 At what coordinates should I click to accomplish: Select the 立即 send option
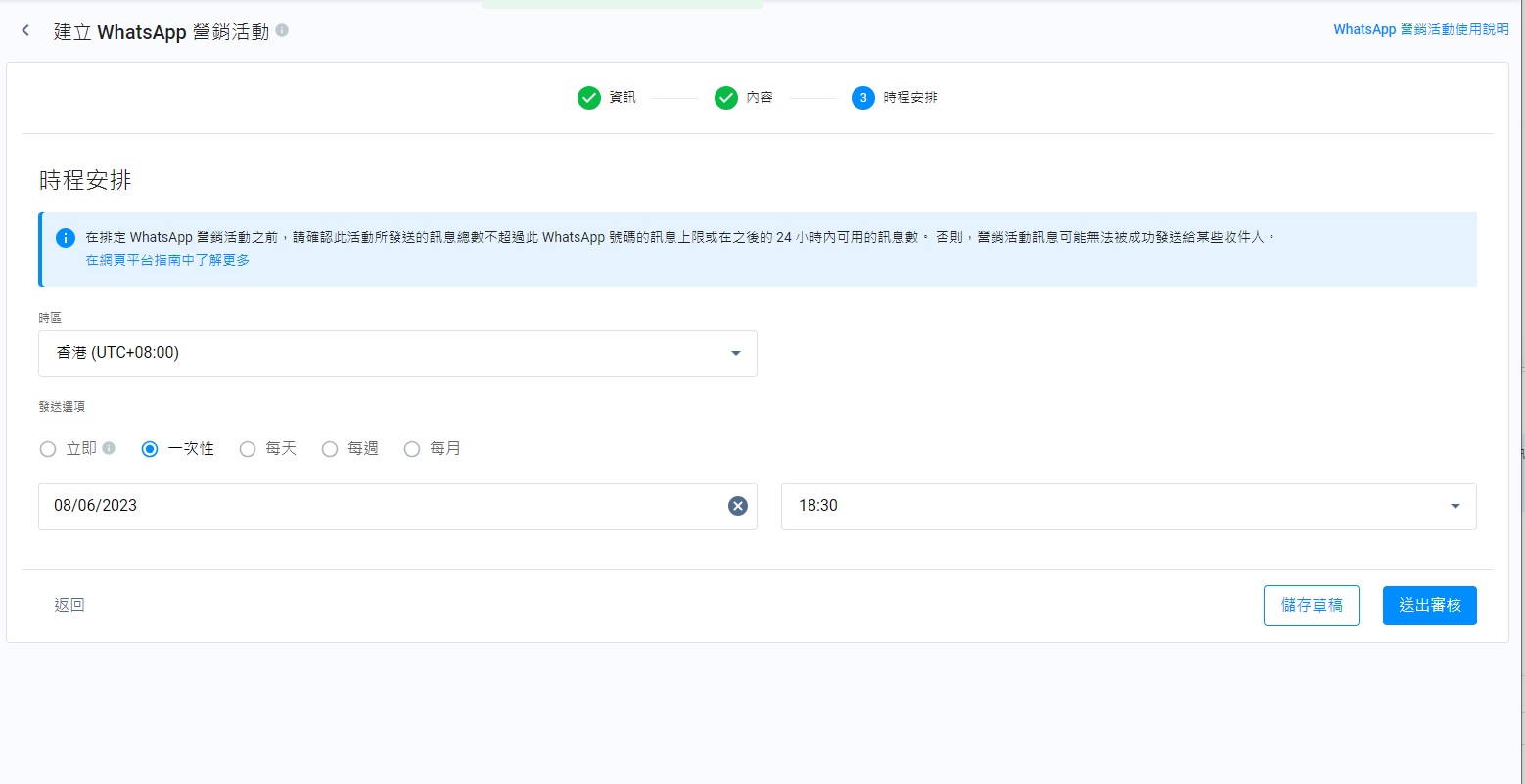coord(48,449)
